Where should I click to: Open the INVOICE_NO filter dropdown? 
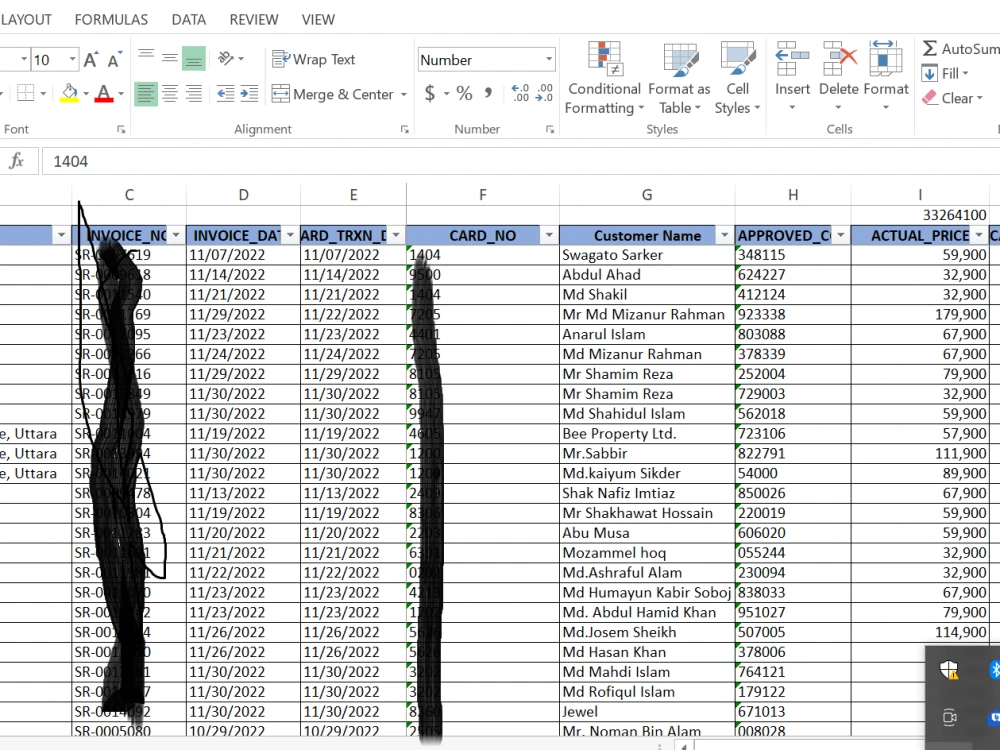point(176,235)
